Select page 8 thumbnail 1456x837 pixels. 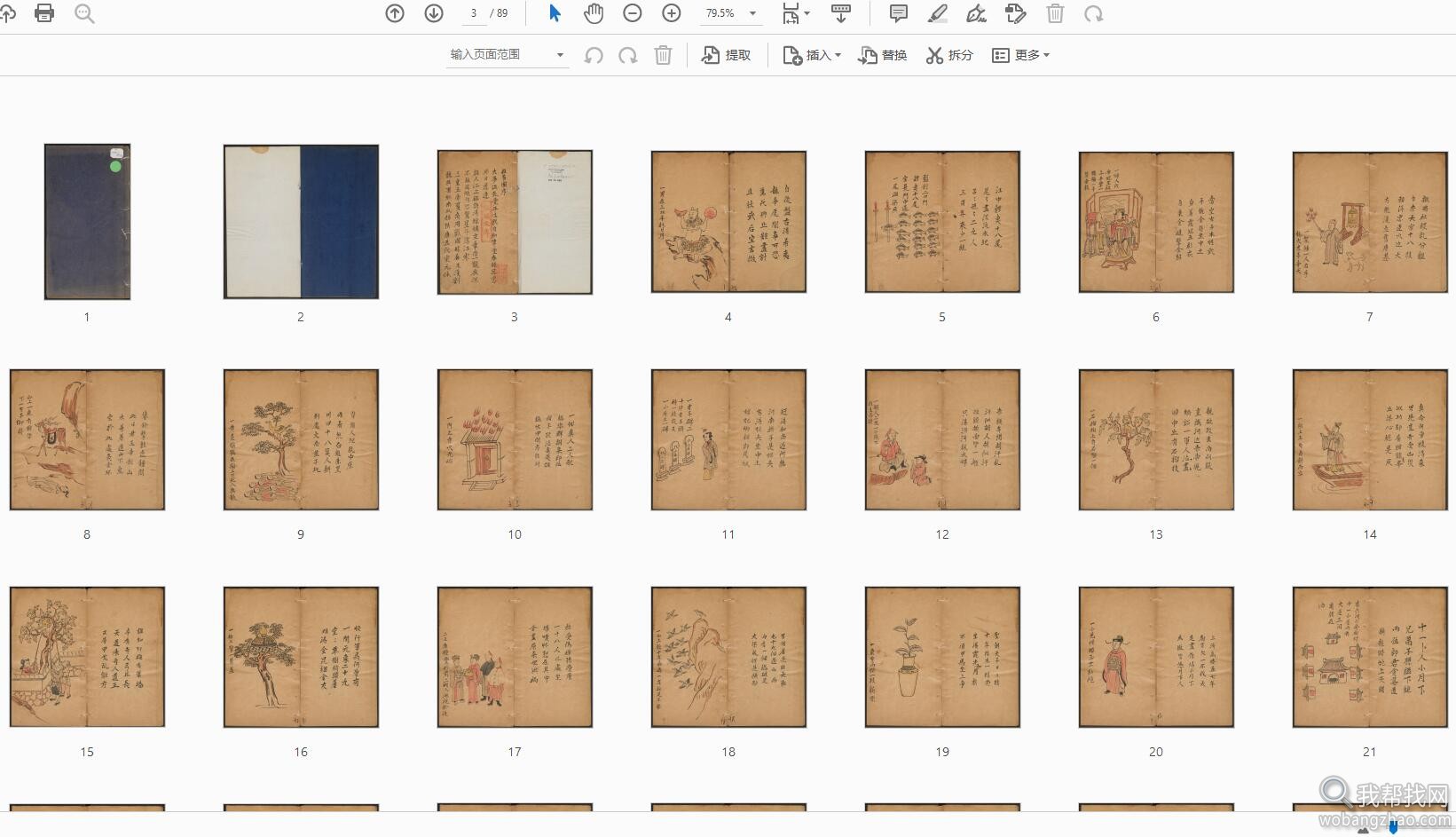87,439
